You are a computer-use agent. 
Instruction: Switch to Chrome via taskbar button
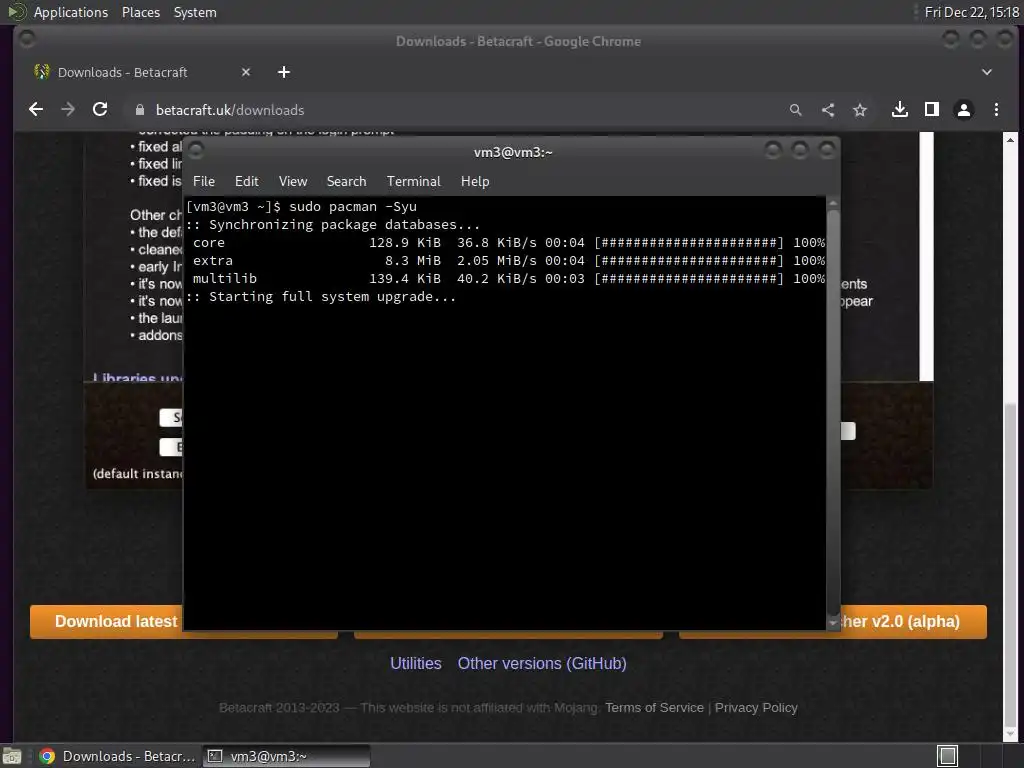coord(118,756)
